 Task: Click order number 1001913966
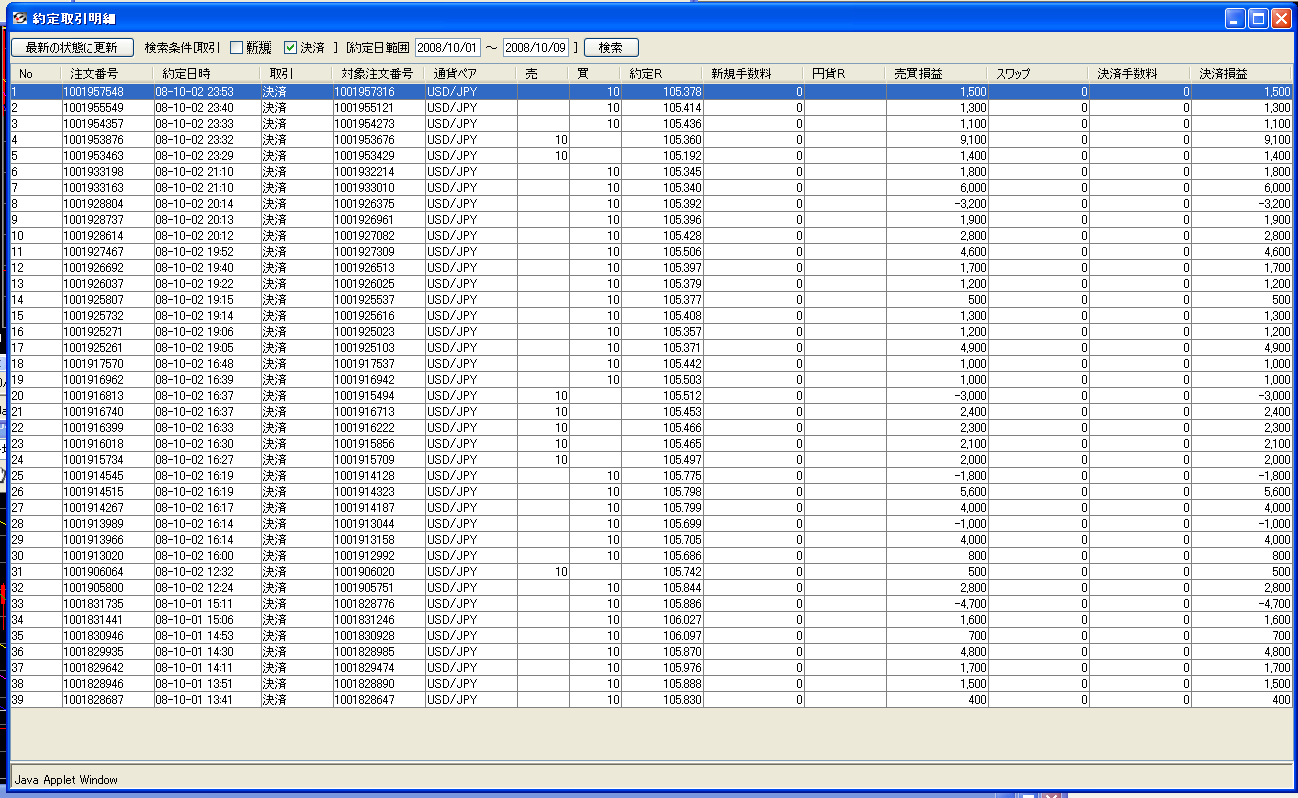108,540
